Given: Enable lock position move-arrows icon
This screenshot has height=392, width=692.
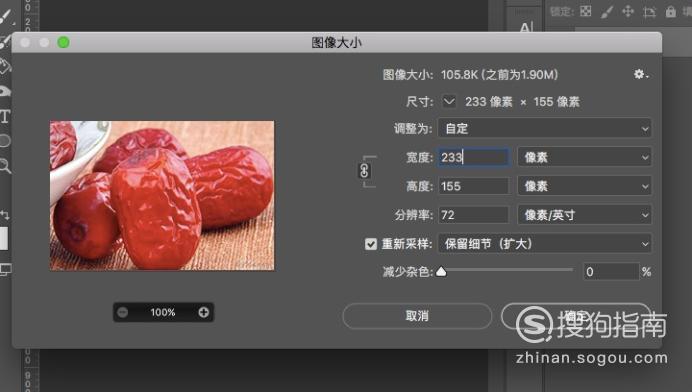Looking at the screenshot, I should 628,11.
